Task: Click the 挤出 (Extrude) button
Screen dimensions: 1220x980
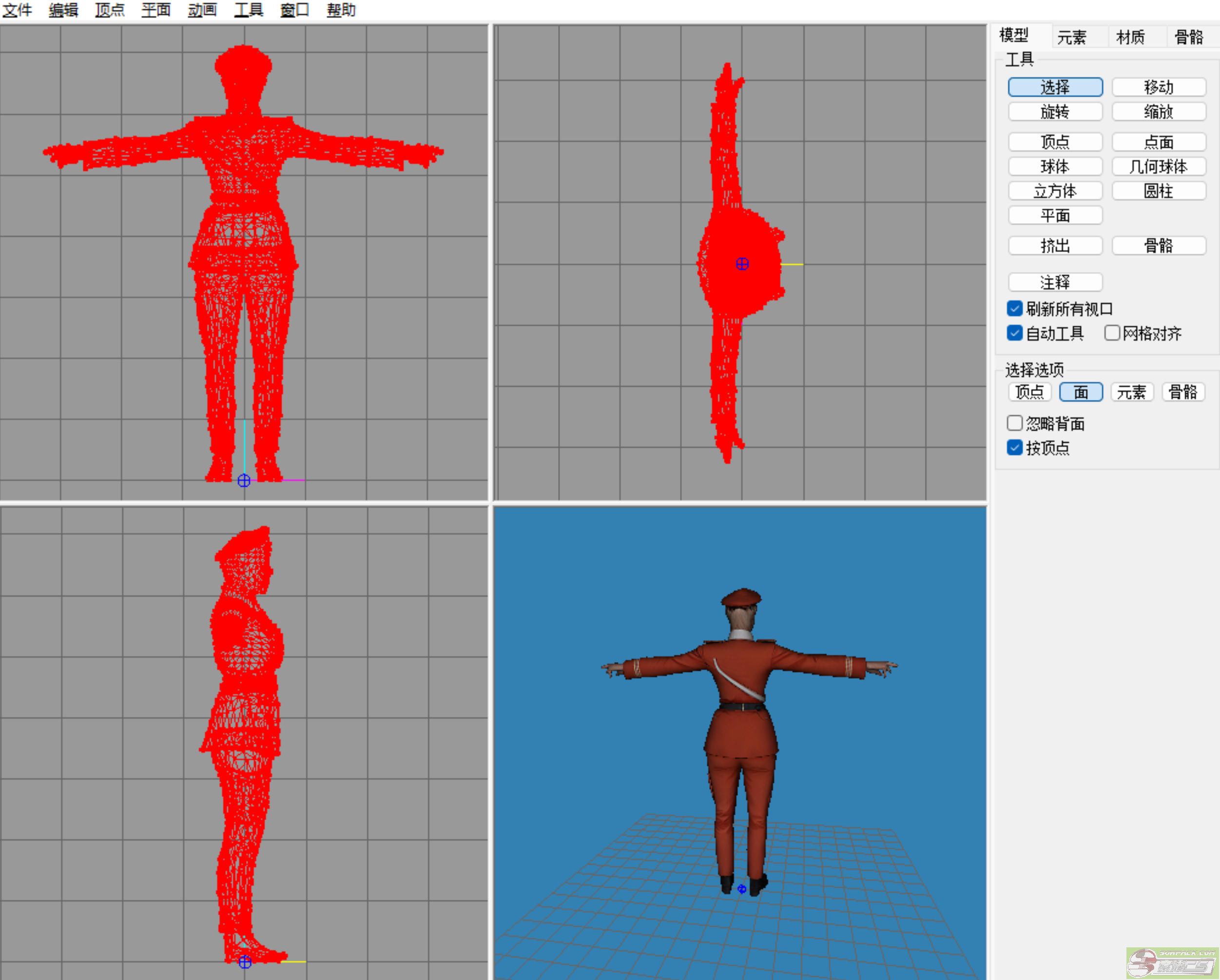Action: coord(1055,246)
